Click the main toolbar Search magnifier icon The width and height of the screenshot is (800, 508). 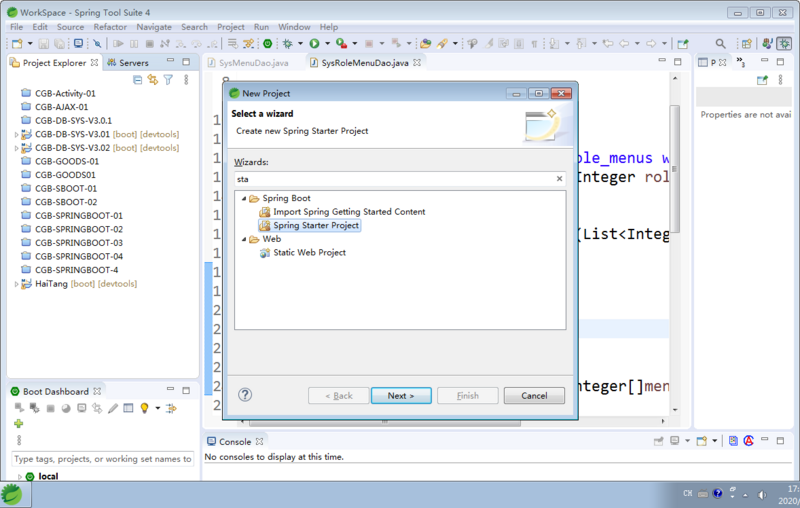pyautogui.click(x=720, y=44)
